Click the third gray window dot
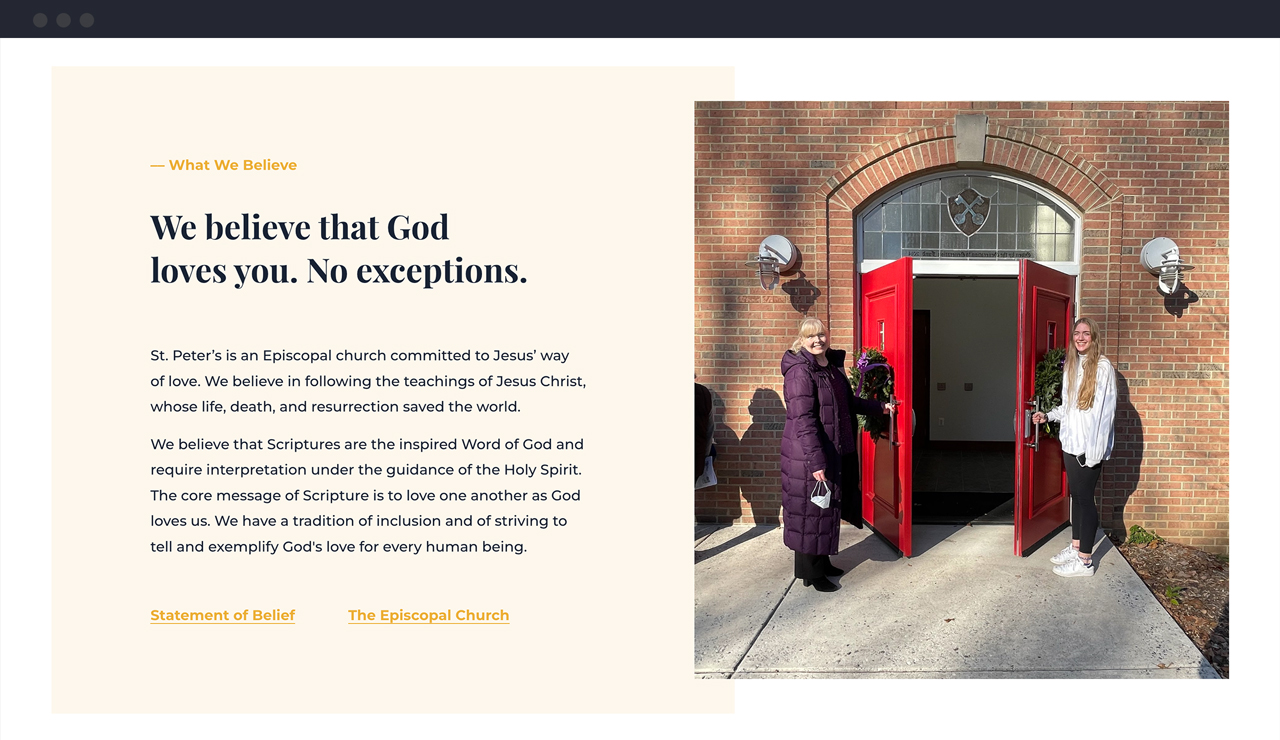1280x740 pixels. tap(87, 20)
